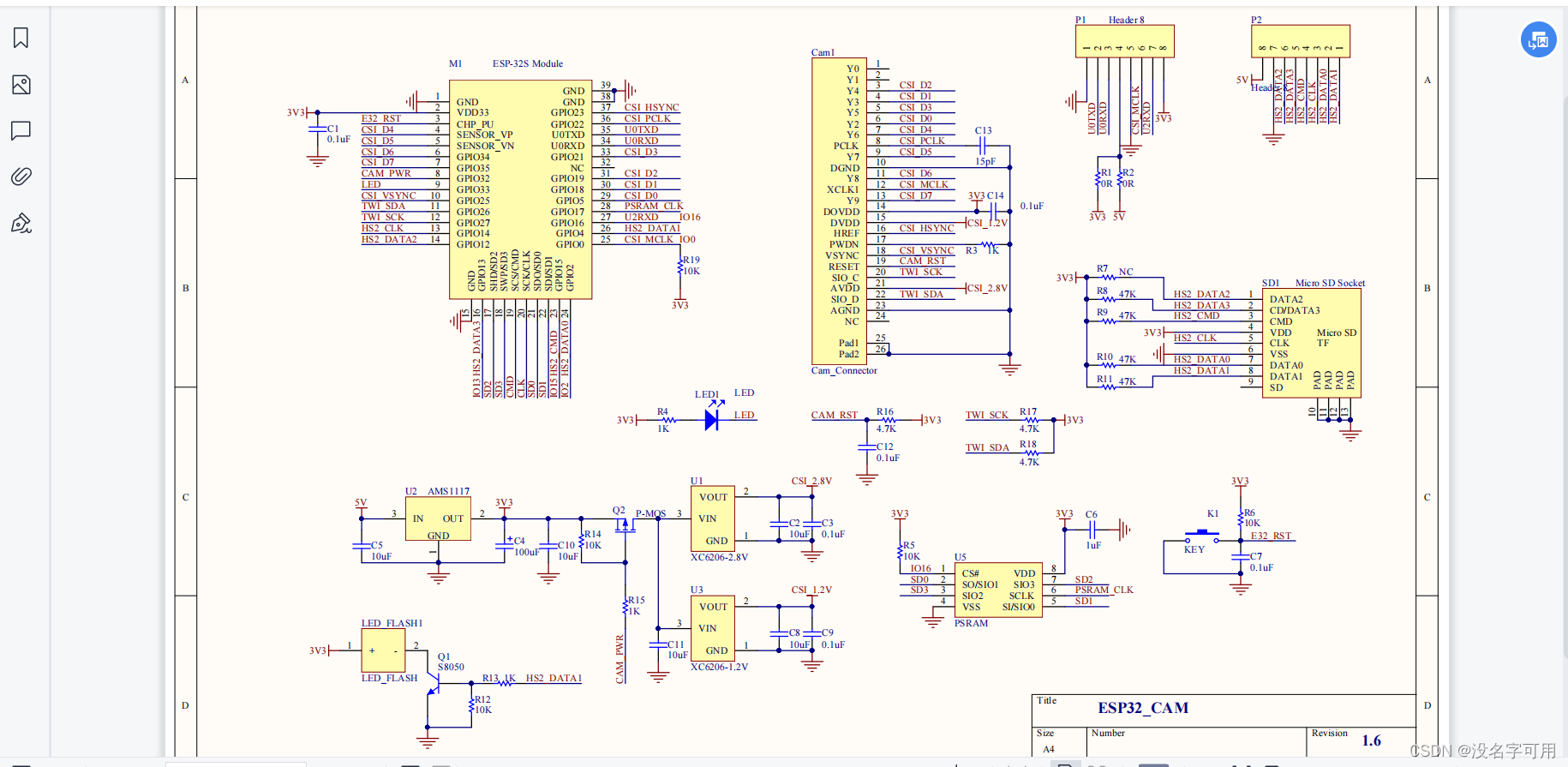Click the 'Cam1' designator
Image resolution: width=1568 pixels, height=767 pixels.
(x=823, y=52)
